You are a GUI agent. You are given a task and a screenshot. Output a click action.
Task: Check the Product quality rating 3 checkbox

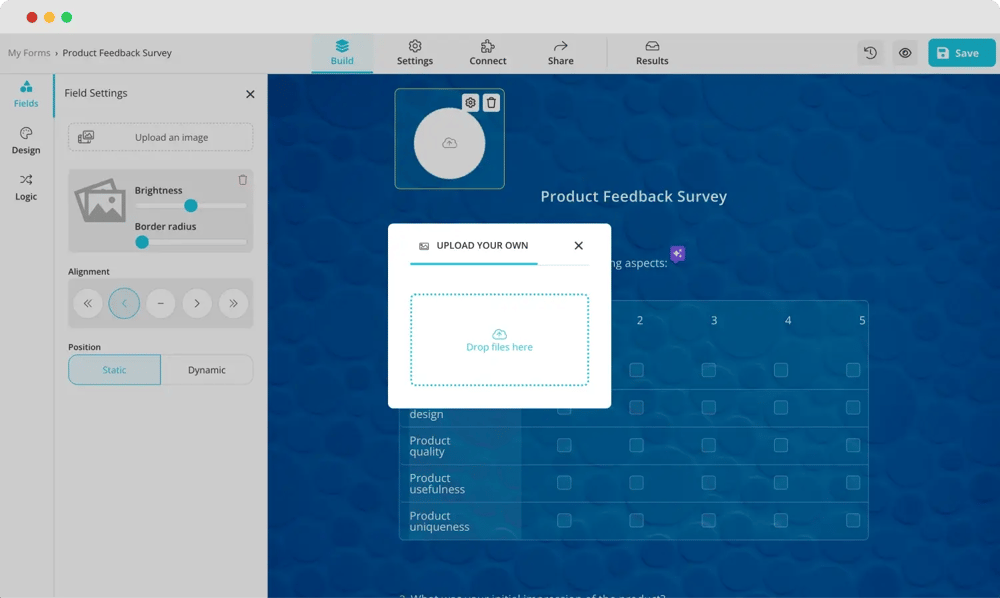click(709, 445)
